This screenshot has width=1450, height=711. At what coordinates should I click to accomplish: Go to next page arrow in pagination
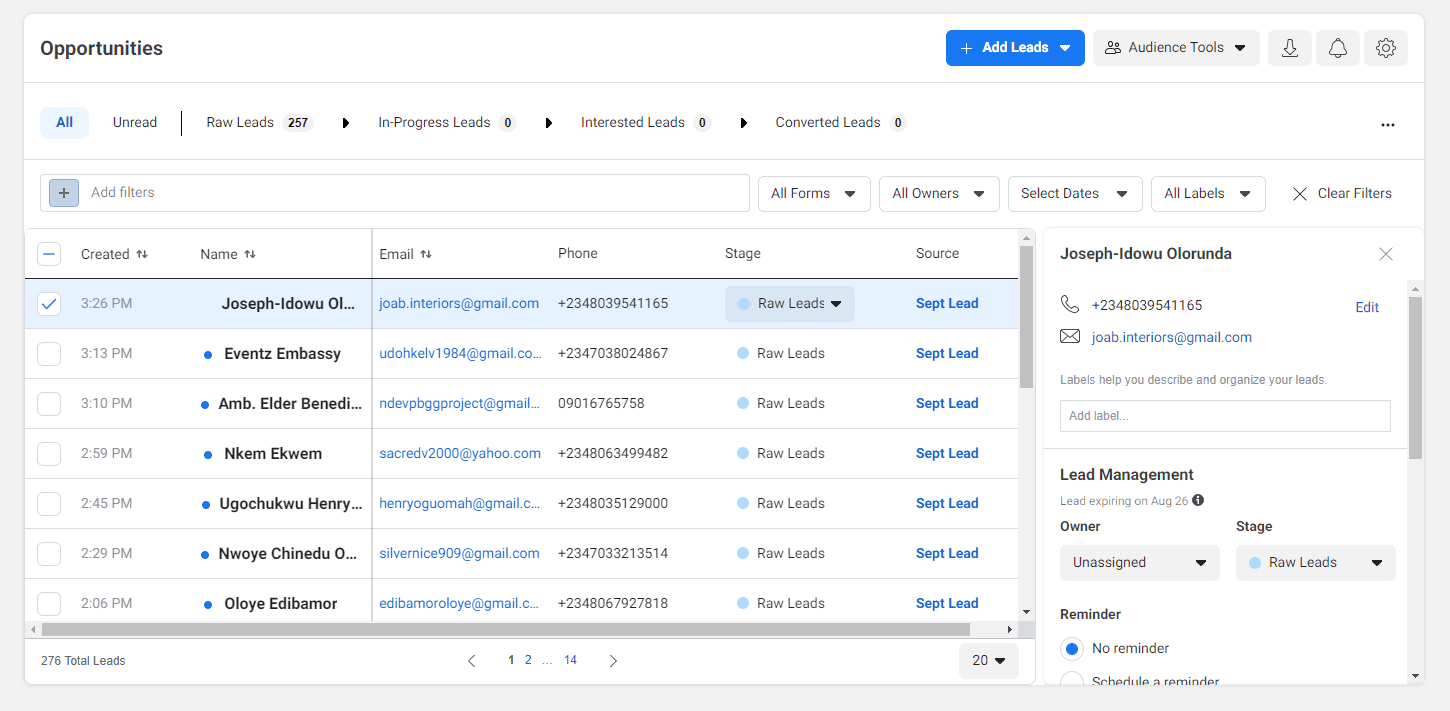tap(613, 661)
